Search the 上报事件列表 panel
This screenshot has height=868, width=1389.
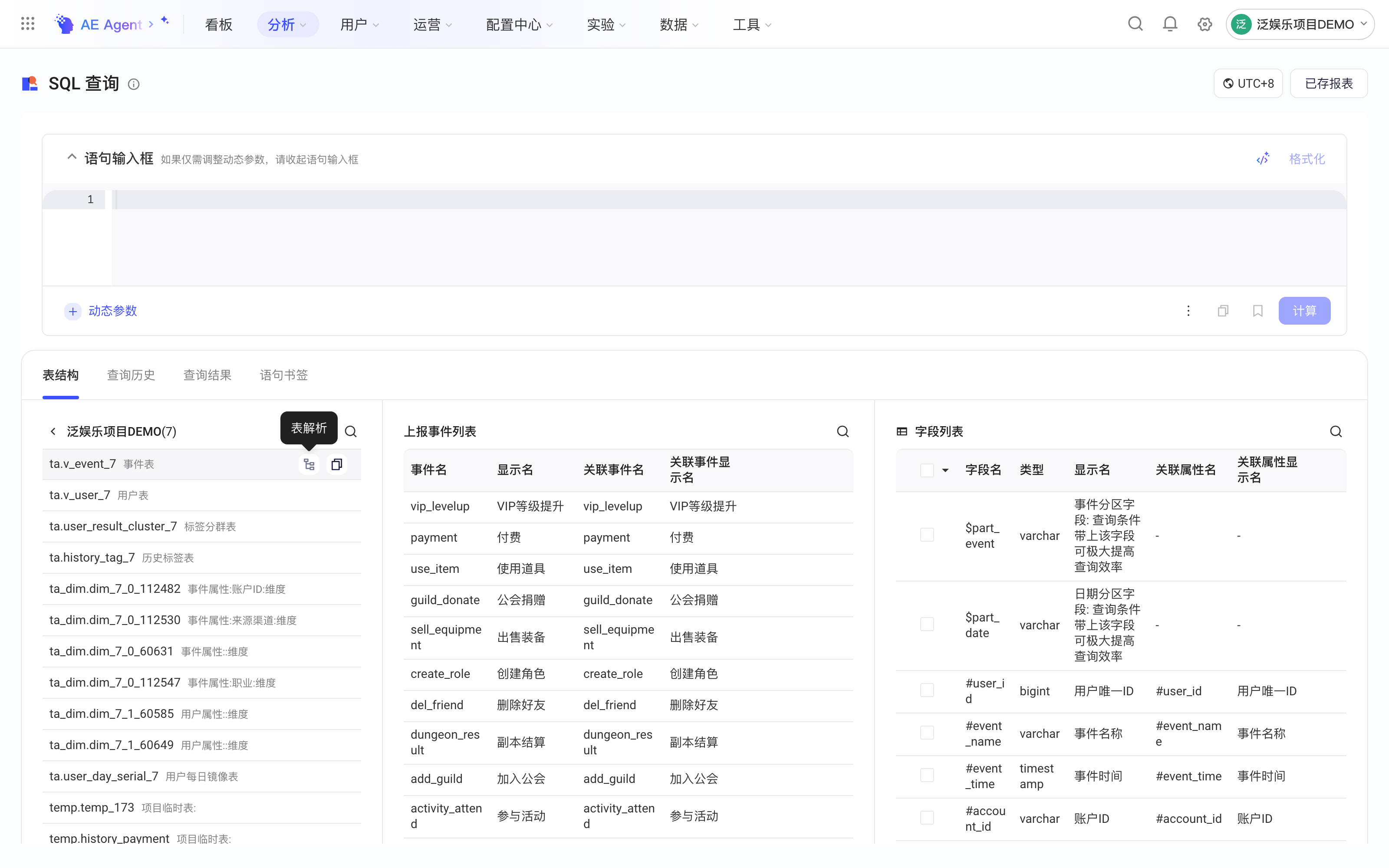pos(843,432)
